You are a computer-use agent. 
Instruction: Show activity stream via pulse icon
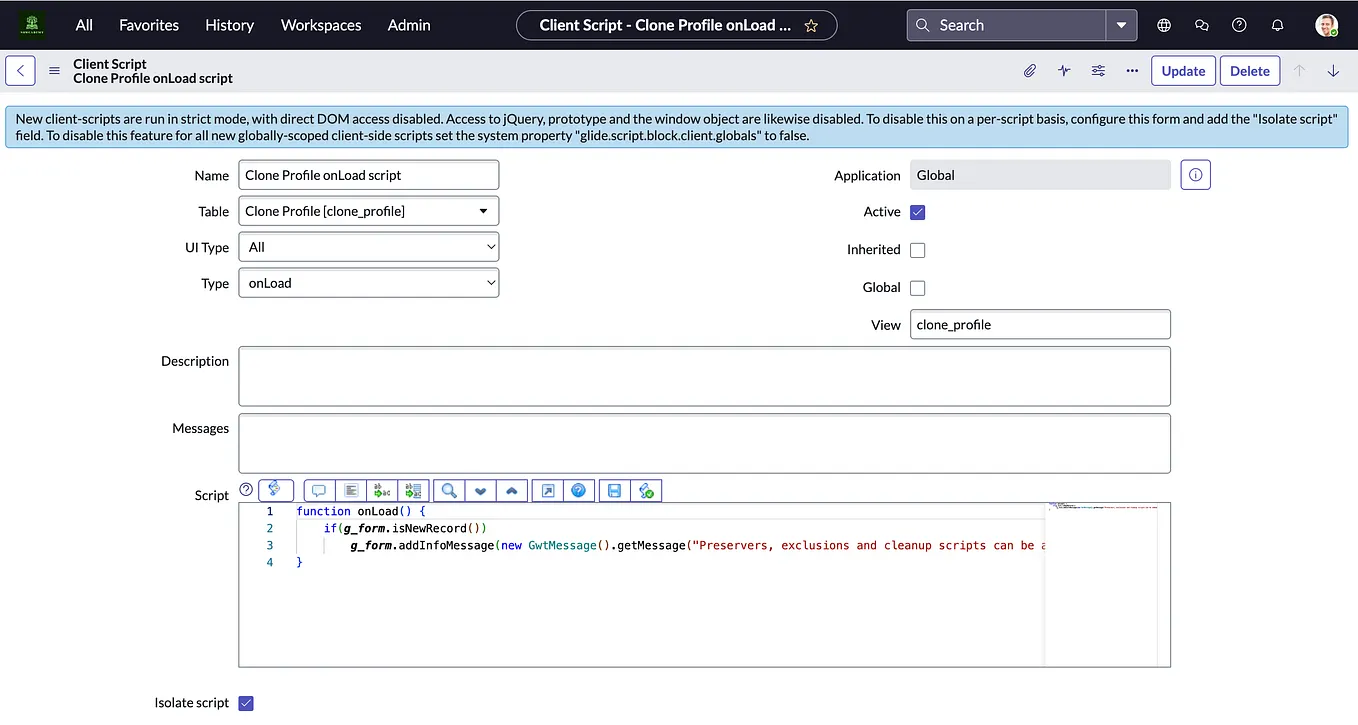[1063, 70]
